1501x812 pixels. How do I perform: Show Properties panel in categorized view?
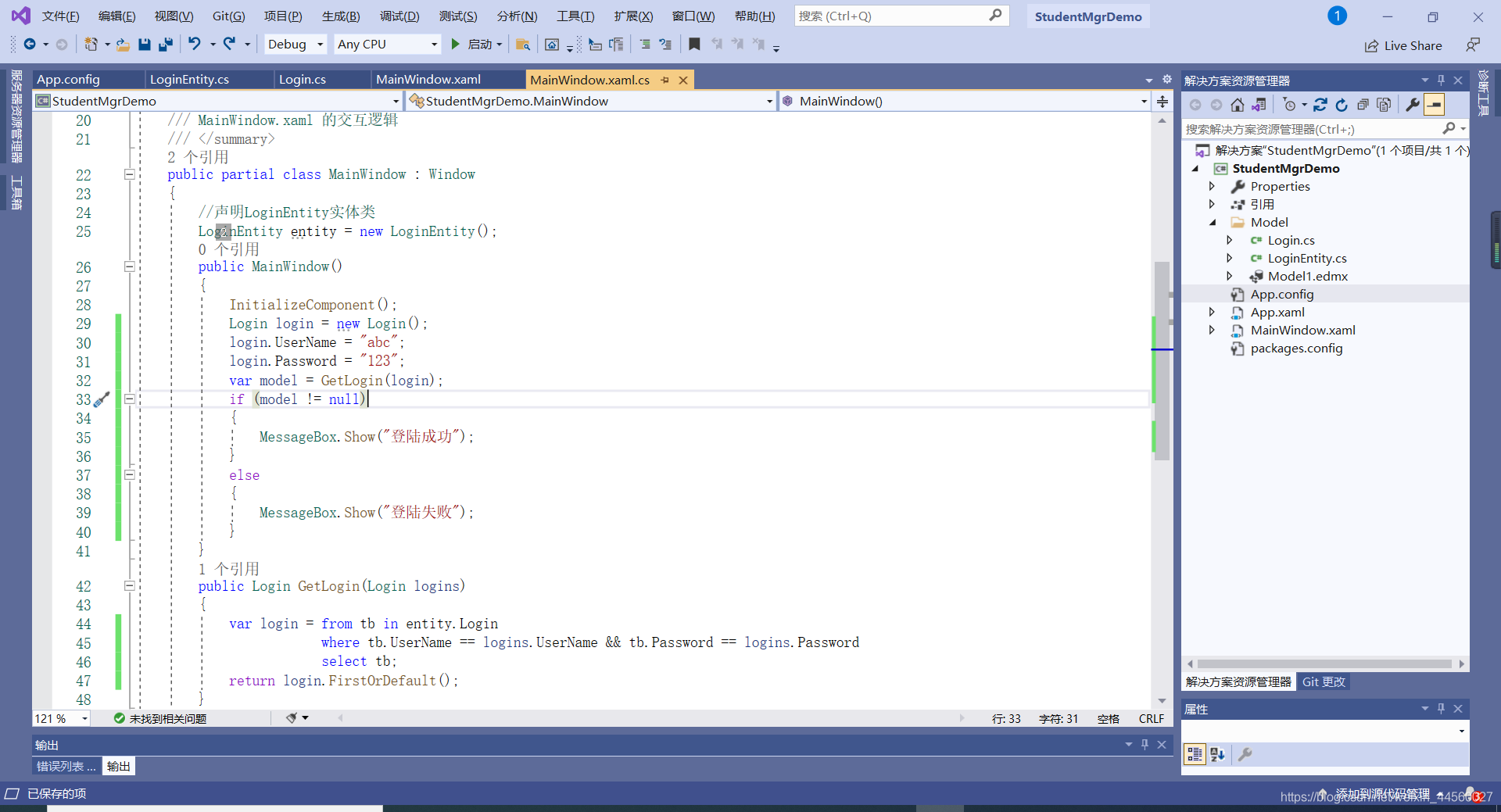point(1195,754)
